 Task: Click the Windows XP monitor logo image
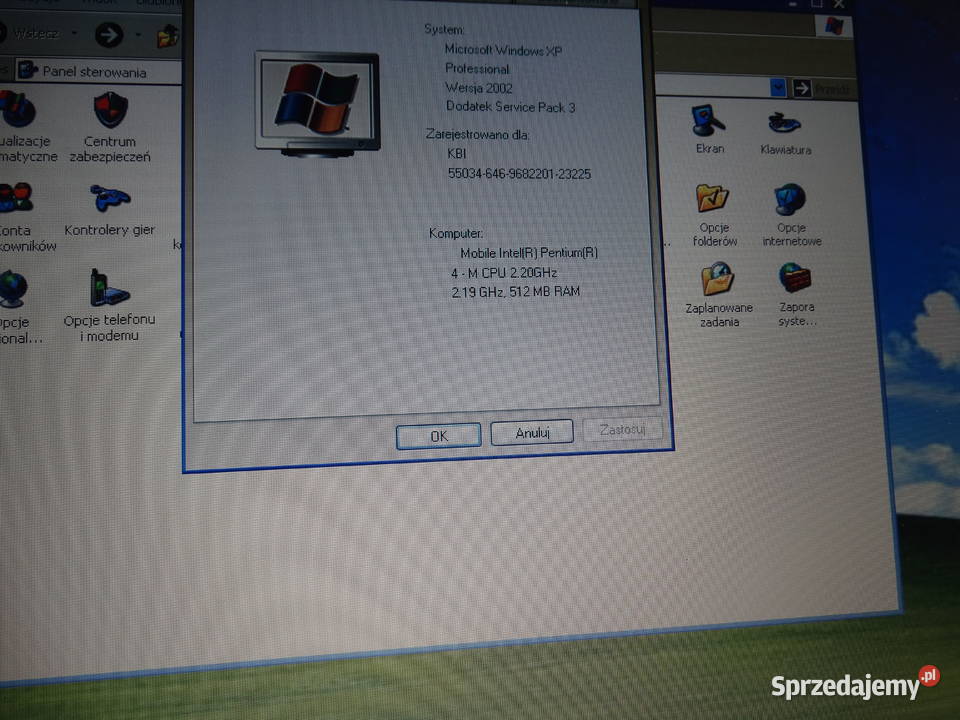coord(318,104)
